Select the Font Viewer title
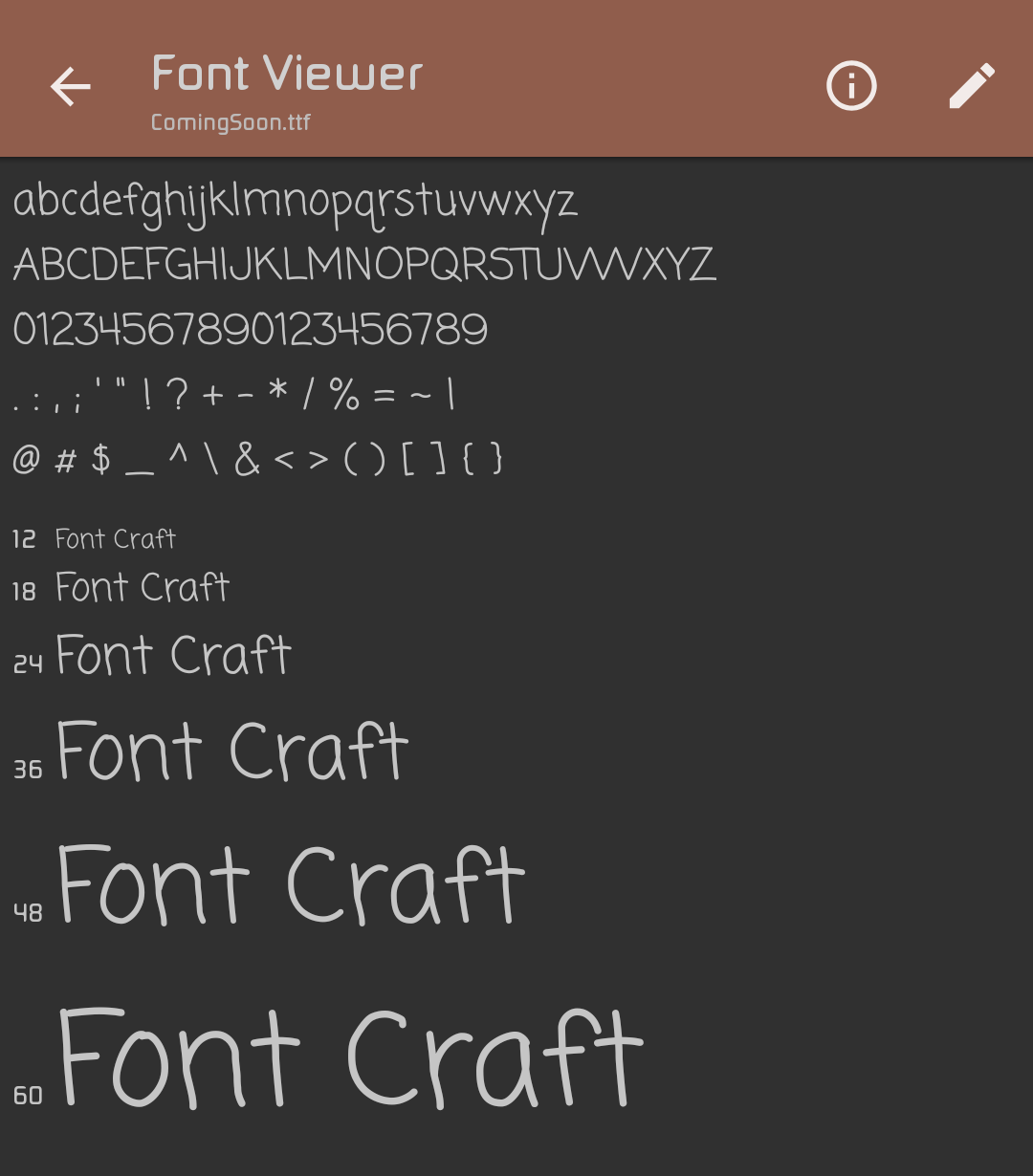 287,74
